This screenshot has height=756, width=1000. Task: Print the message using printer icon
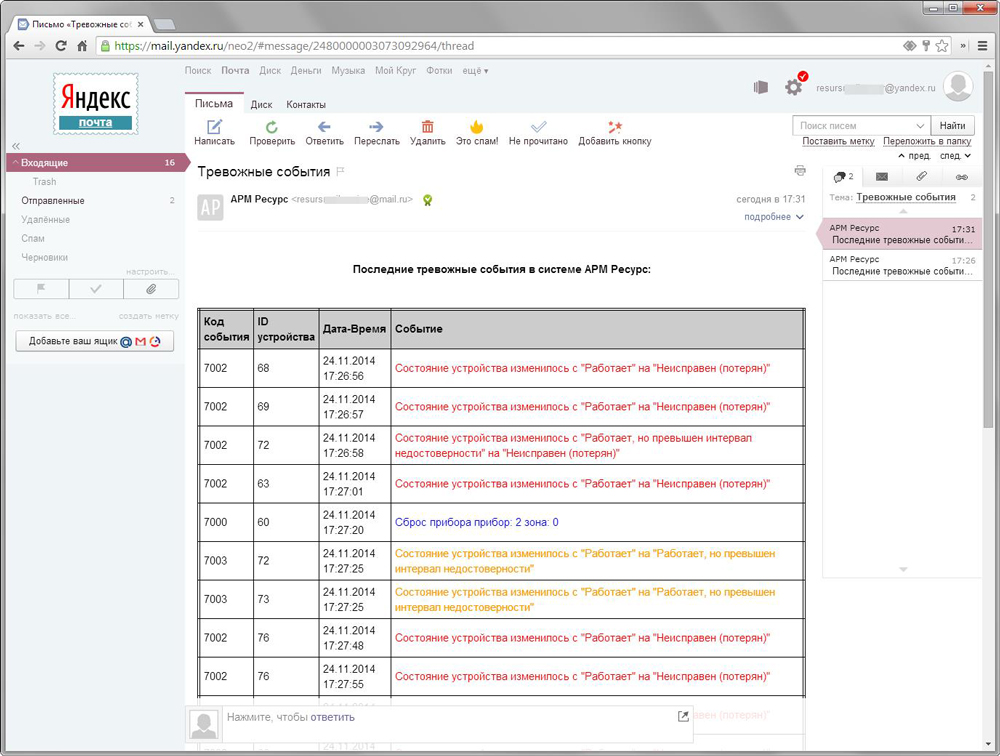coord(799,171)
